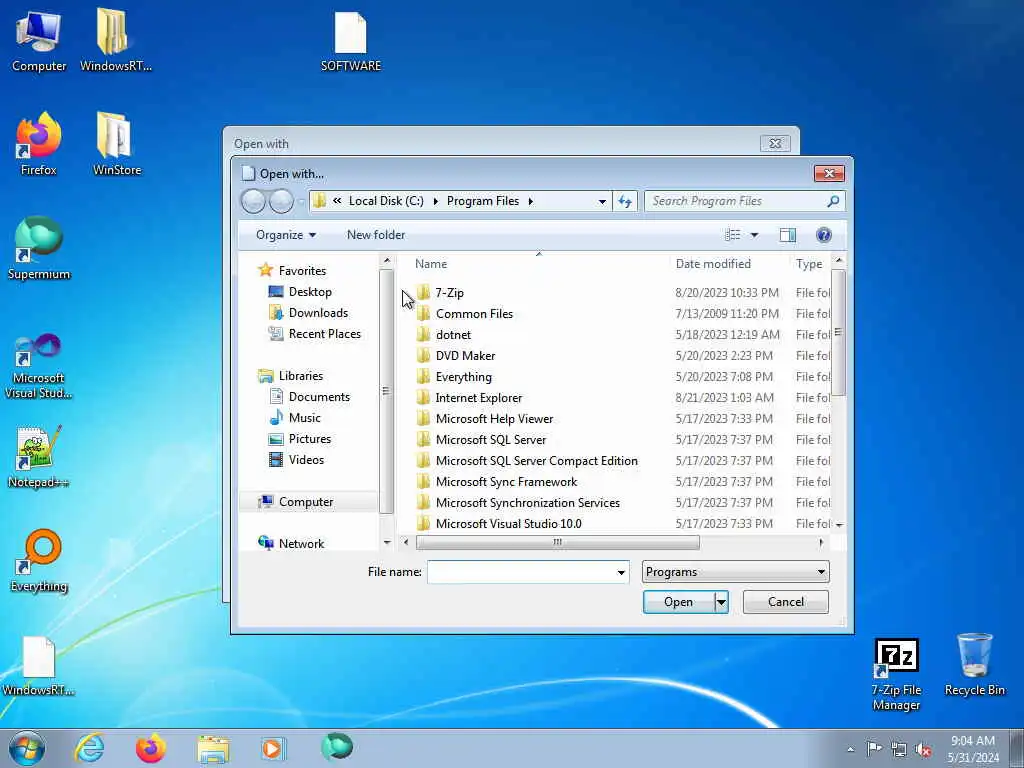
Task: Select Music under Libraries
Action: pos(304,418)
